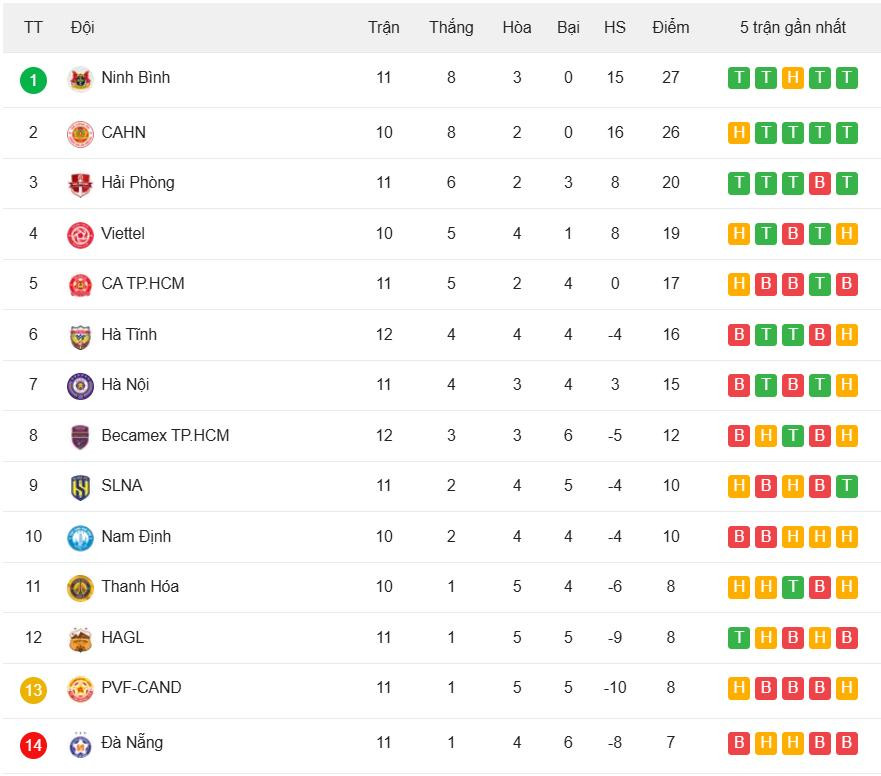The width and height of the screenshot is (881, 776).
Task: Click the Viettel team emblem
Action: pos(80,235)
